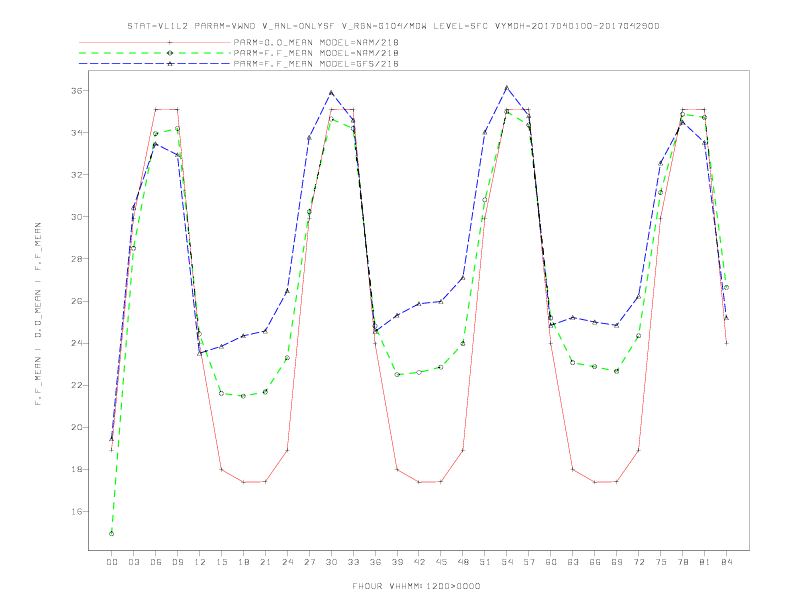The height and width of the screenshot is (612, 792).
Task: Pick the blue dashed line sample in legend
Action: pos(155,64)
